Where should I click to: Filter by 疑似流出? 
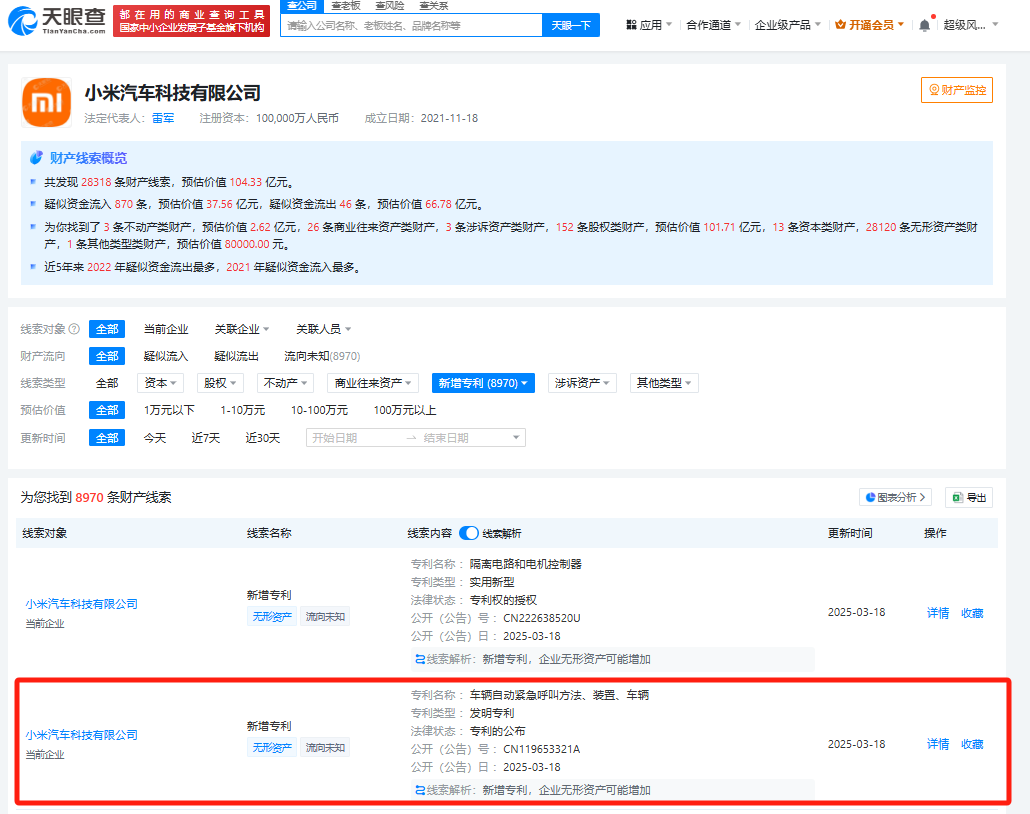(236, 356)
